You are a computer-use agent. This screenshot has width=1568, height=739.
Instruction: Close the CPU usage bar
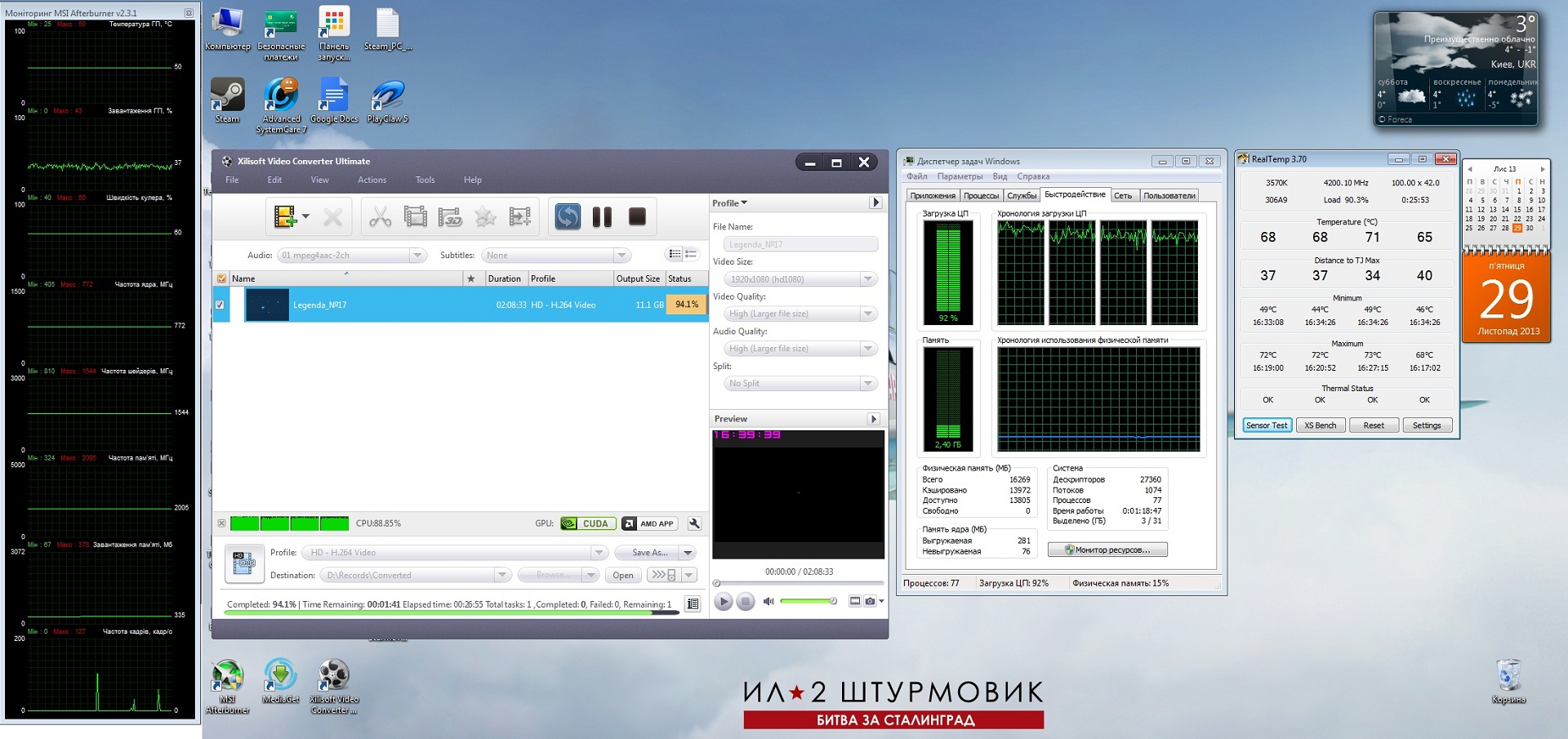(221, 523)
